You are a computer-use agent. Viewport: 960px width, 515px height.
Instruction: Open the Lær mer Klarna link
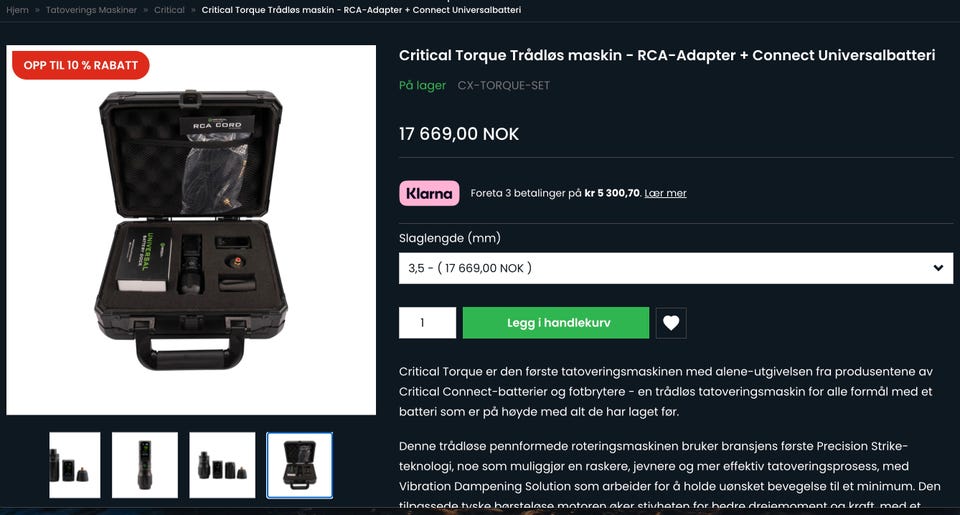point(665,193)
